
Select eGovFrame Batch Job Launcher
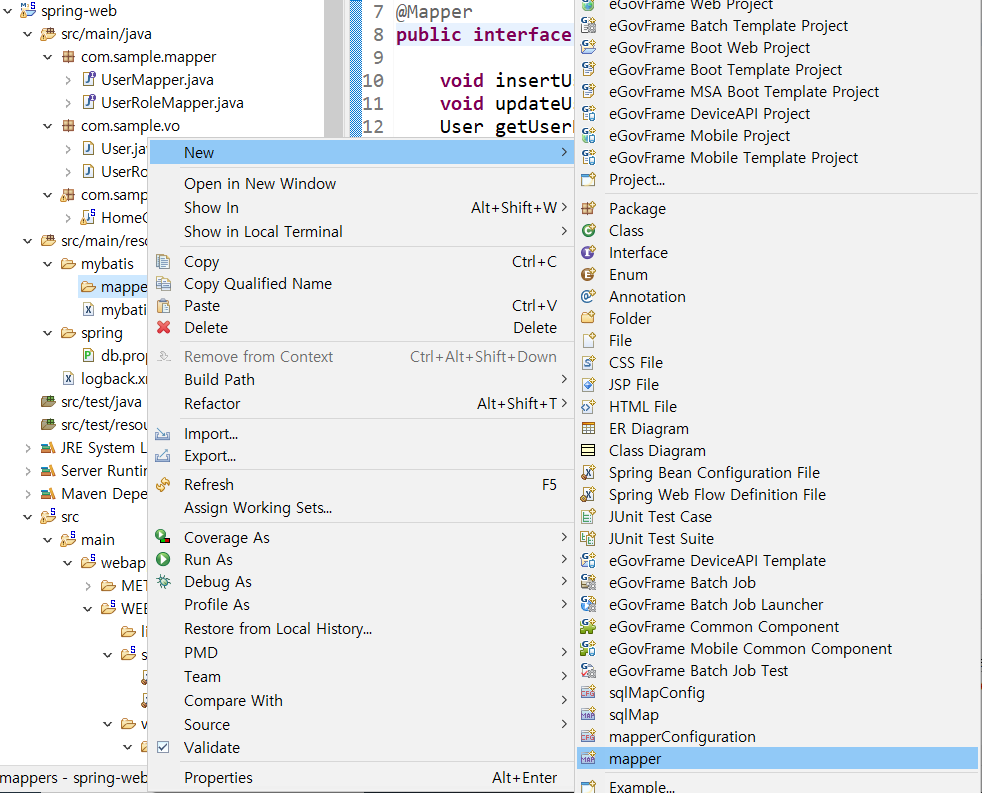point(777,604)
